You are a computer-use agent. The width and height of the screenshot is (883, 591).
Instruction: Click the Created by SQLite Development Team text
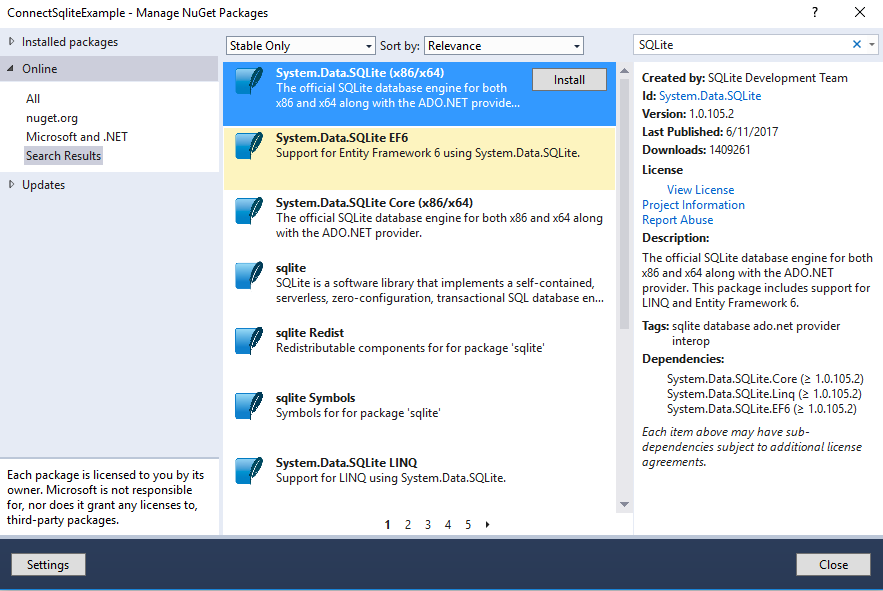tap(744, 78)
